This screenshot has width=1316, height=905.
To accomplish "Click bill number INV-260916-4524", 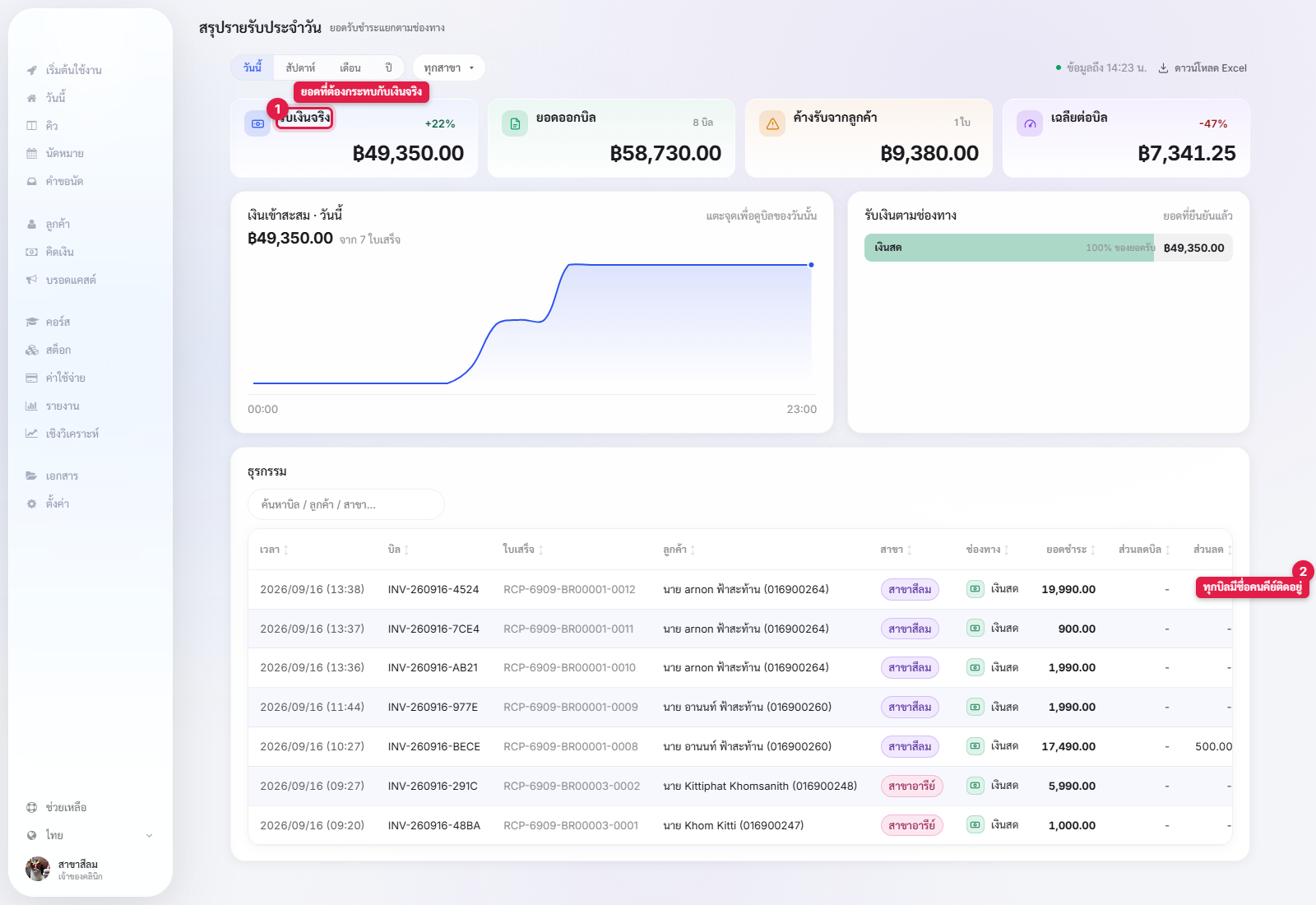I will coord(433,590).
